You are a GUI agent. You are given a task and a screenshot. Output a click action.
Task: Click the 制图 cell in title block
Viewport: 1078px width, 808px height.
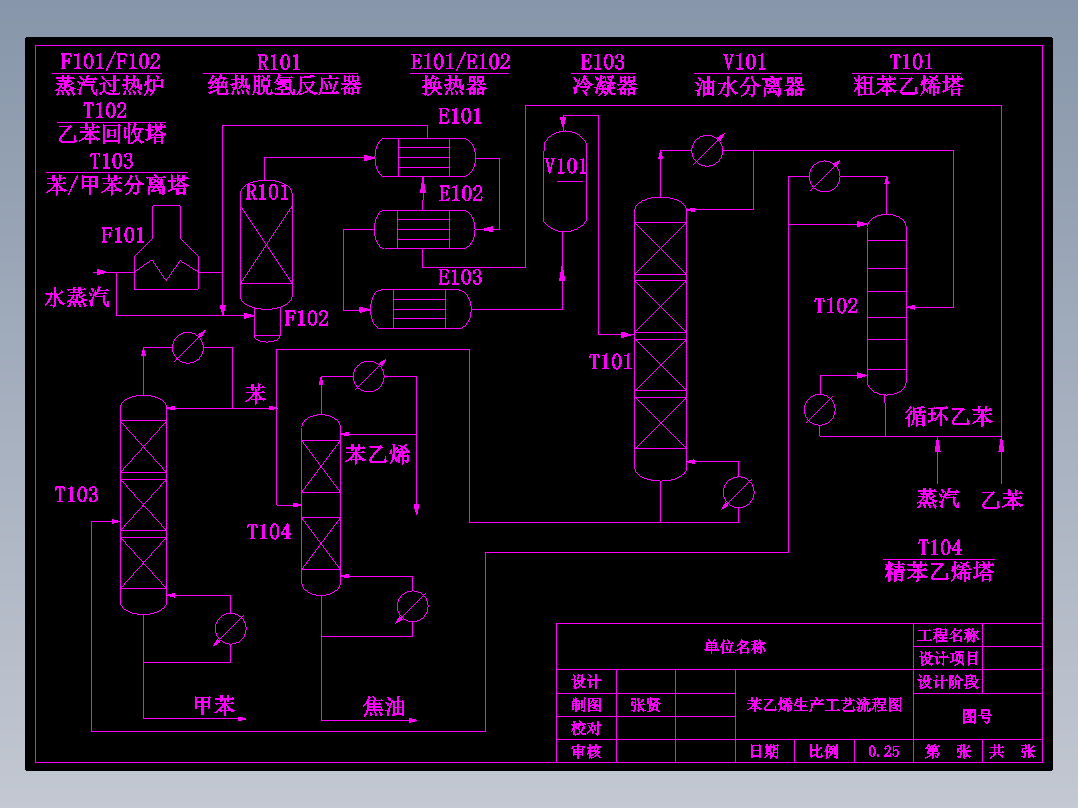click(x=586, y=705)
